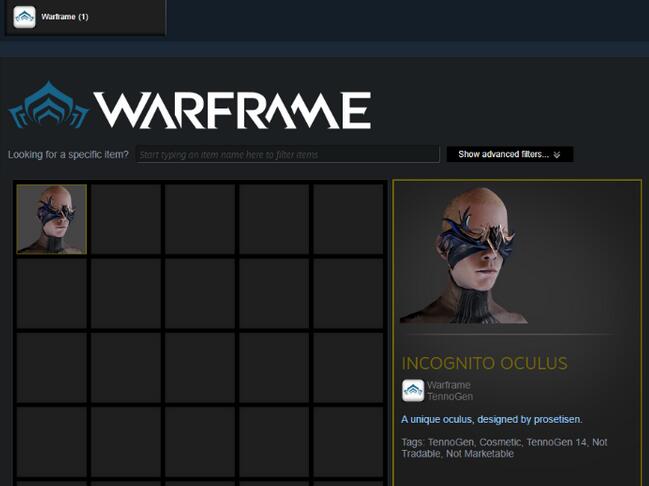Click the INCOGNITO OCULUS item title
Screen dimensions: 649x486
[485, 363]
